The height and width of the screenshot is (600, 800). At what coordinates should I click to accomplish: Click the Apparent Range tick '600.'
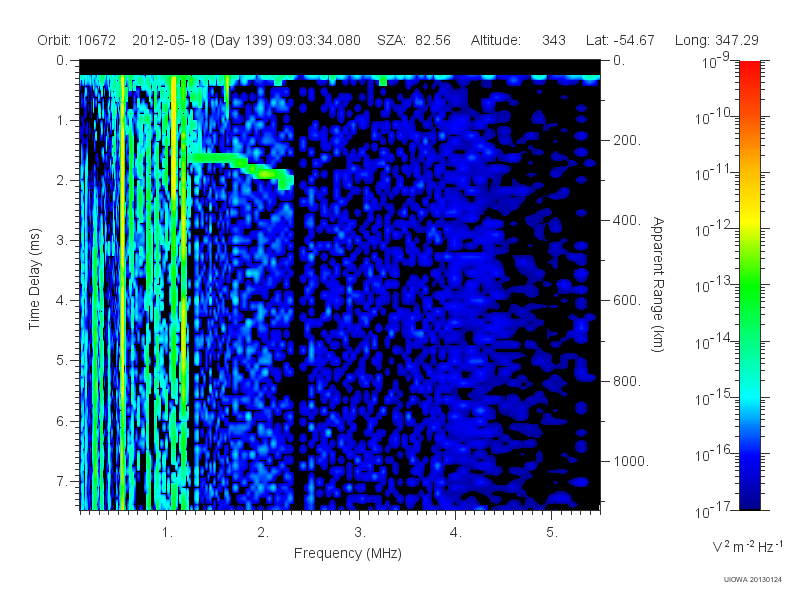pyautogui.click(x=627, y=300)
